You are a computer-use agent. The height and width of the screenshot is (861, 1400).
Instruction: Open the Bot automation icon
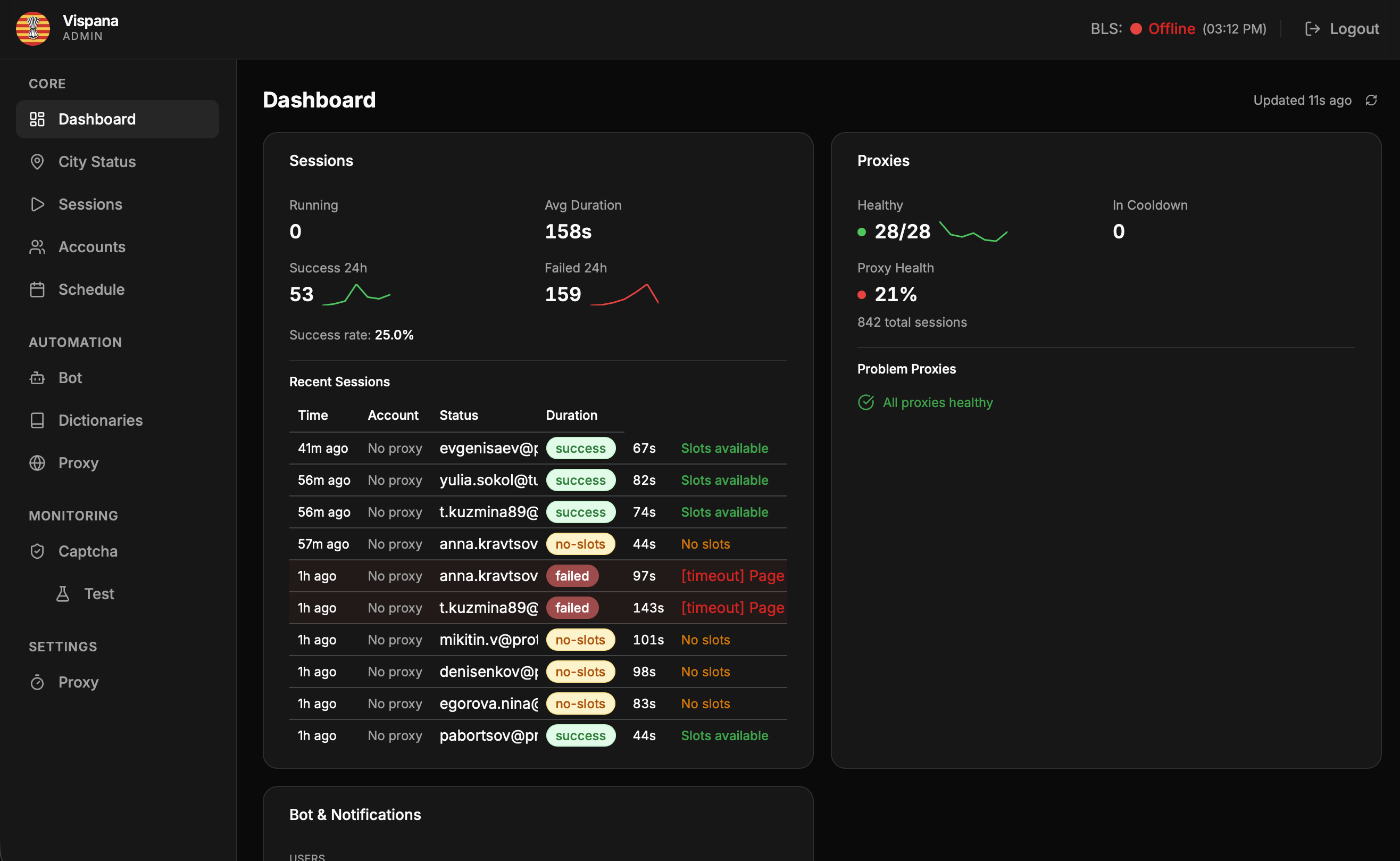point(37,377)
